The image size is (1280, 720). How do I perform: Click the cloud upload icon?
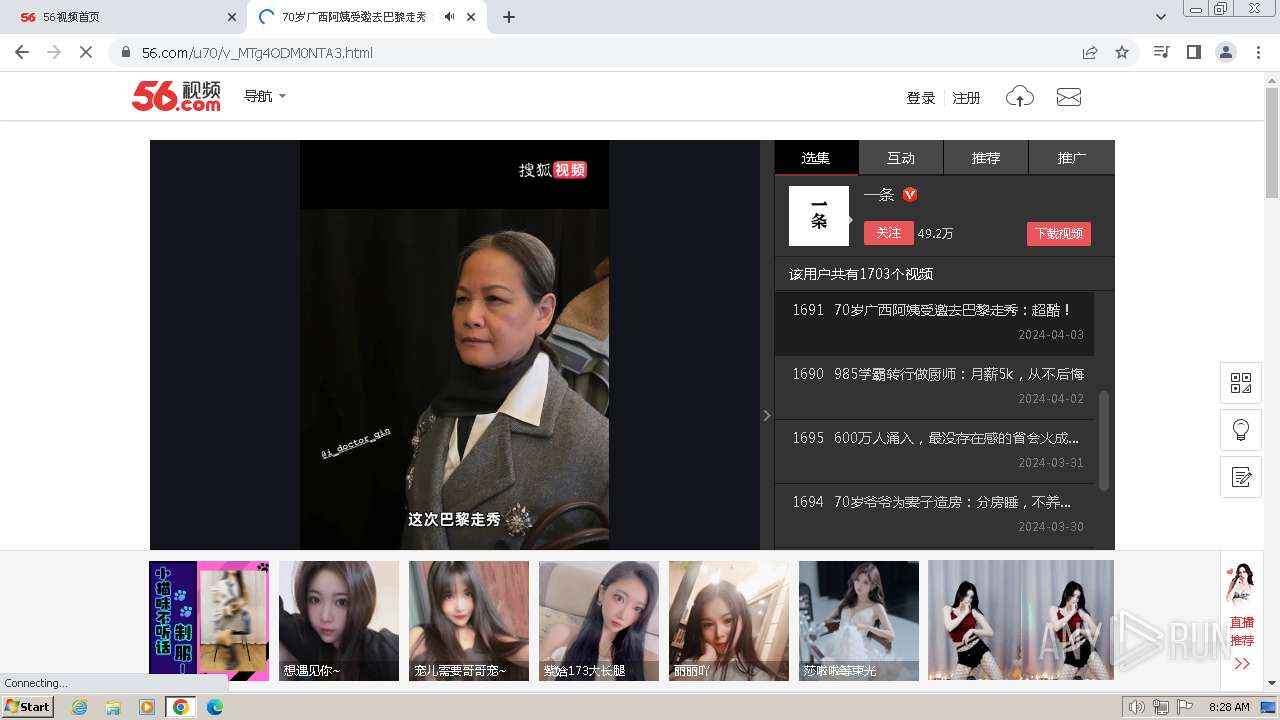coord(1019,97)
